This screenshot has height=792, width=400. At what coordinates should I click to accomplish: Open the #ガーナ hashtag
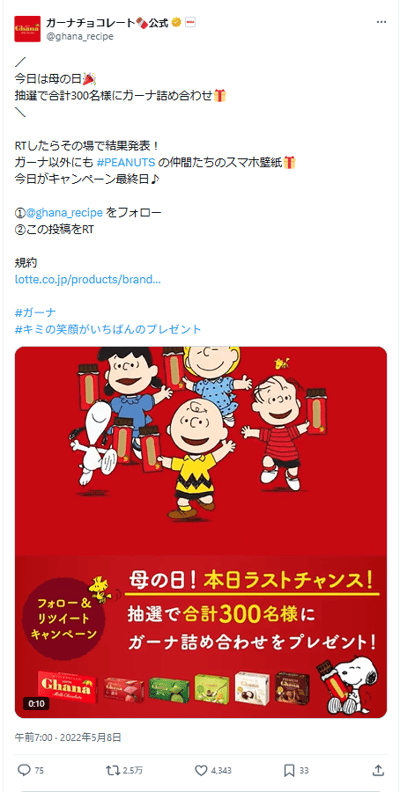coord(35,312)
